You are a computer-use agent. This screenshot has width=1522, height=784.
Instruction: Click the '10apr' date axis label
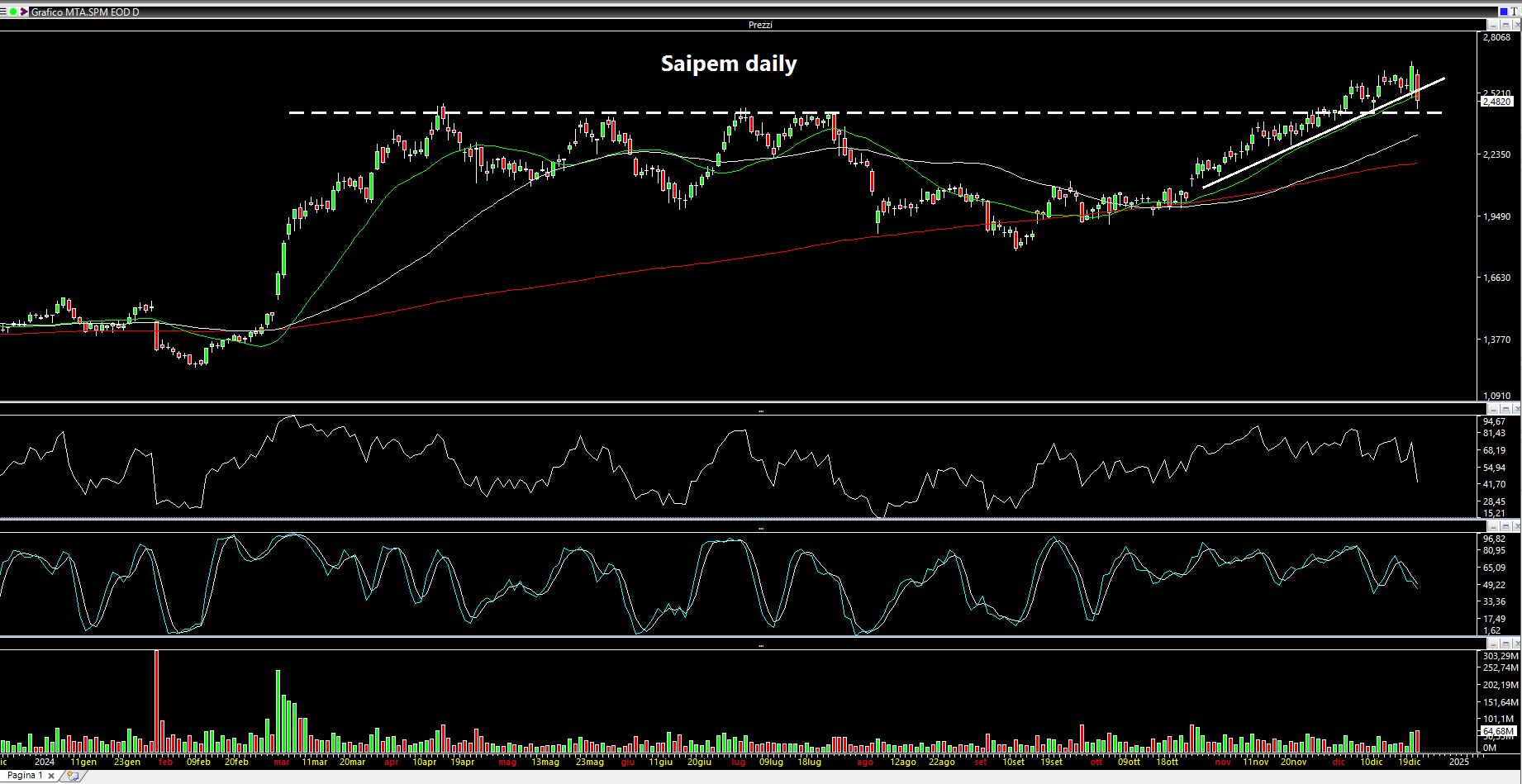[425, 762]
